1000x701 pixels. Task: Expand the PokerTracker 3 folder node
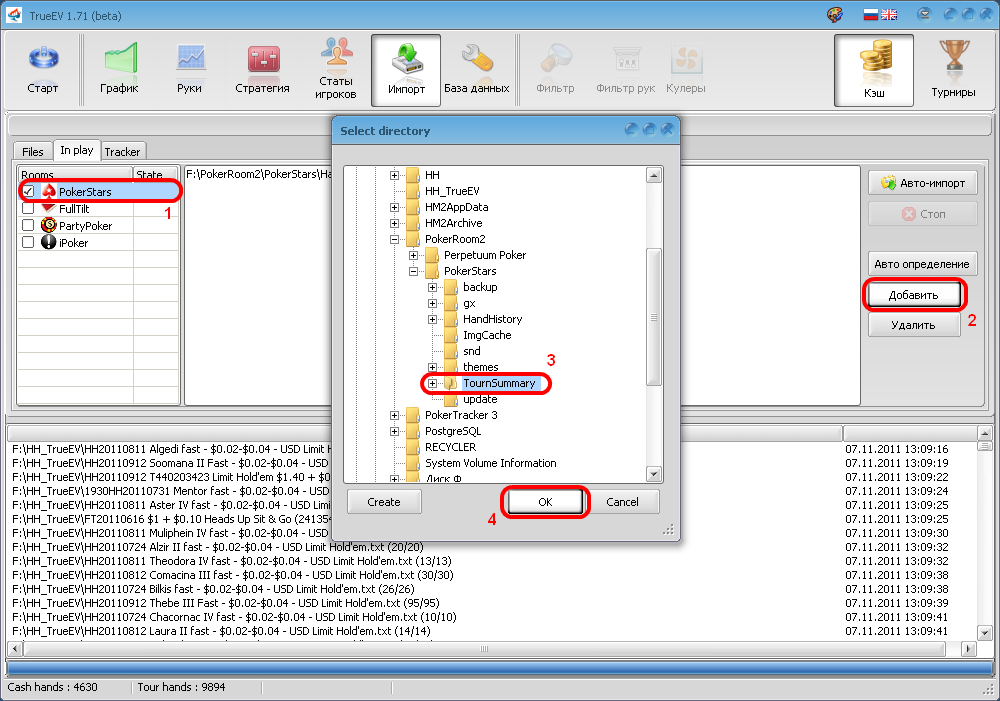point(394,415)
